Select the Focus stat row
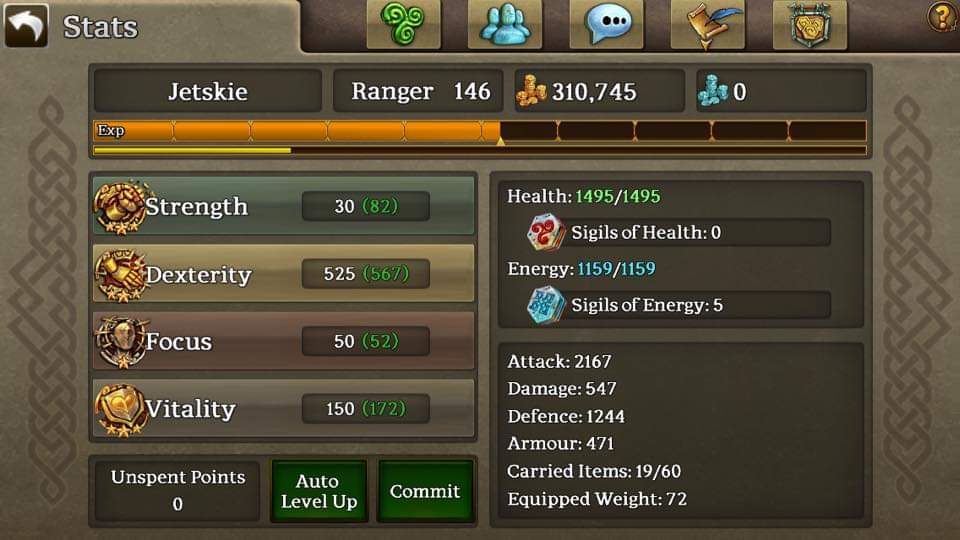The width and height of the screenshot is (960, 540). click(x=283, y=341)
